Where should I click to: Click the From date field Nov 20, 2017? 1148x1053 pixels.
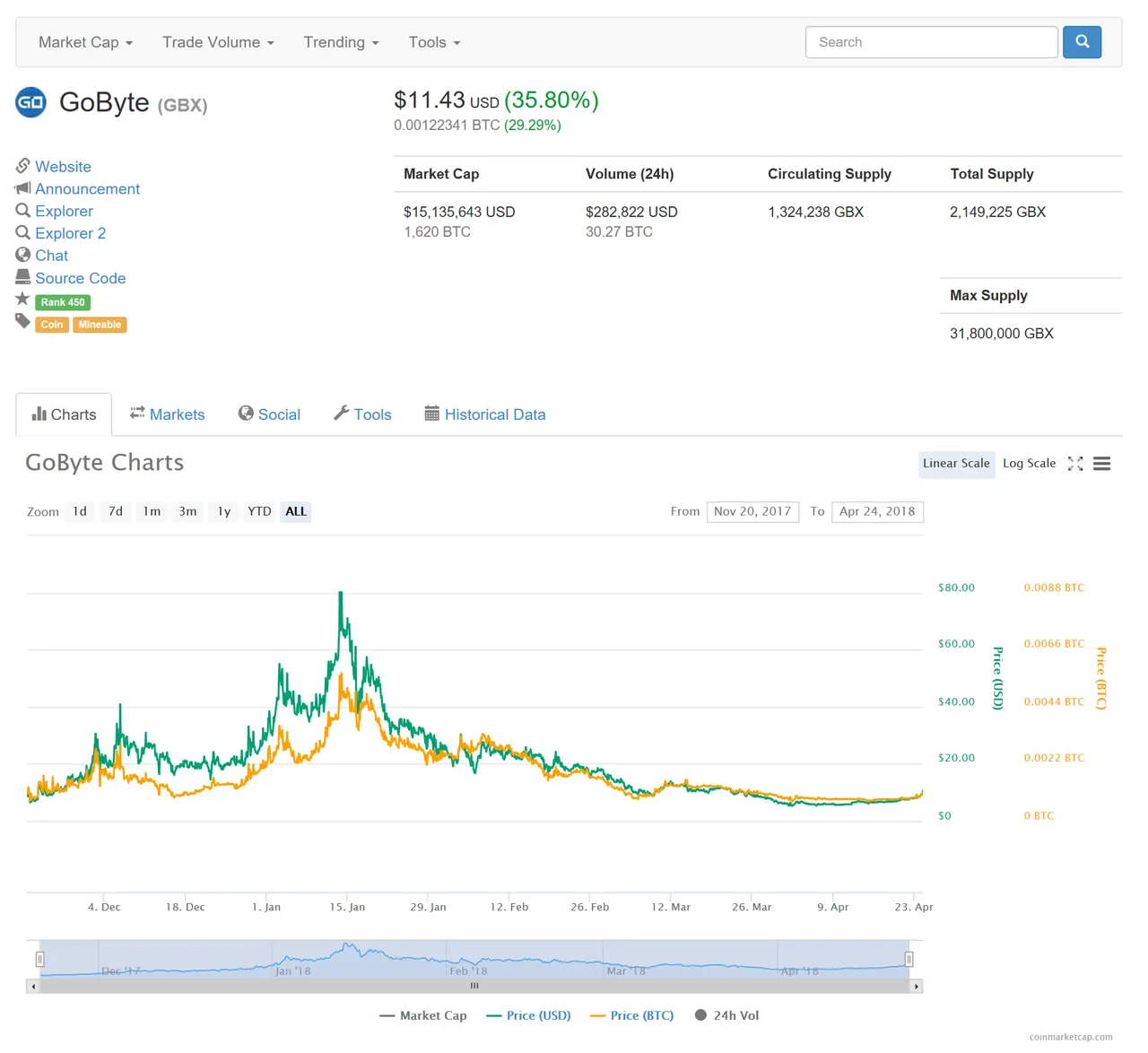point(752,511)
